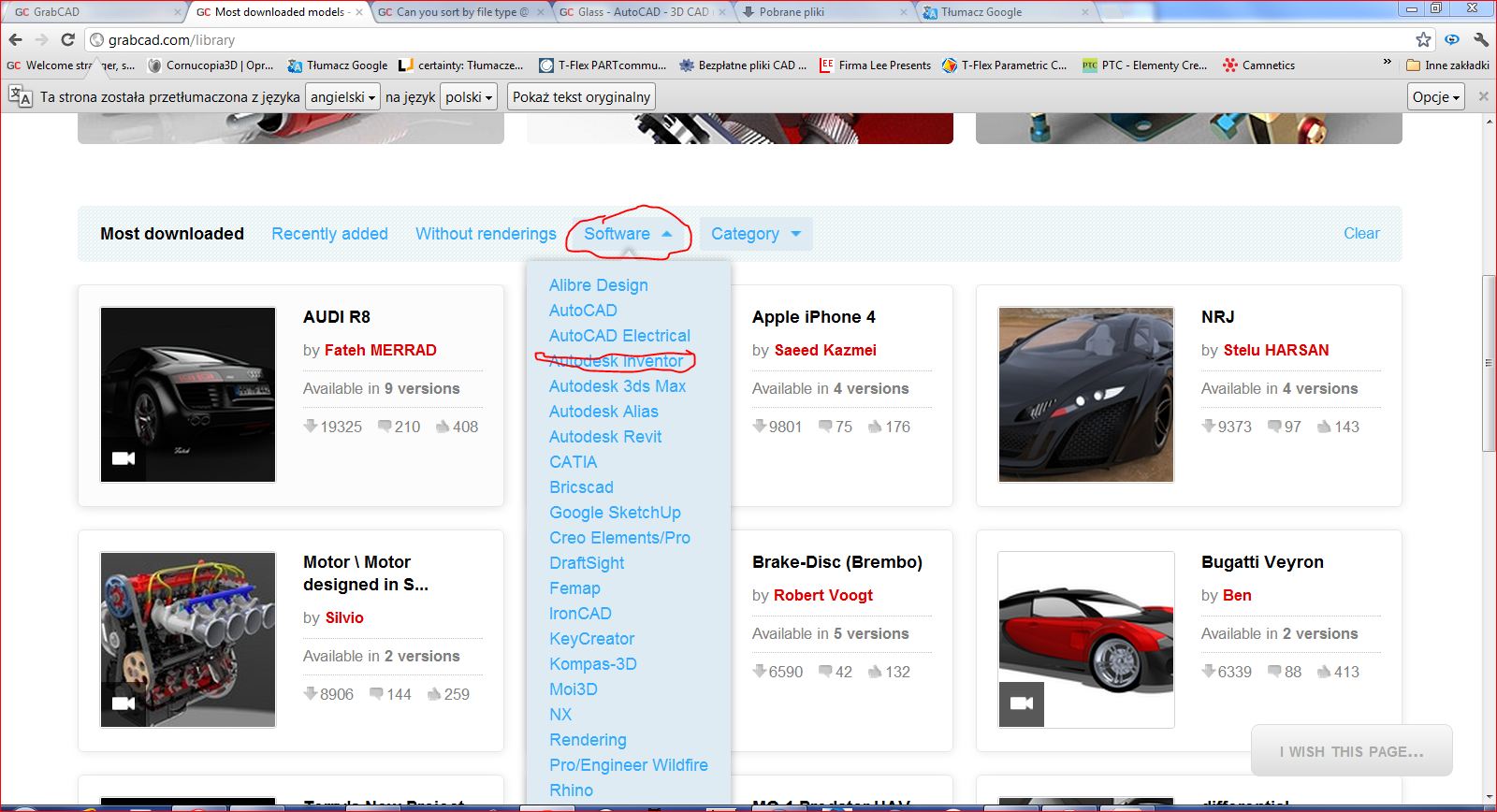This screenshot has height=812, width=1497.
Task: Show more bookmarks with chevron
Action: (1387, 62)
